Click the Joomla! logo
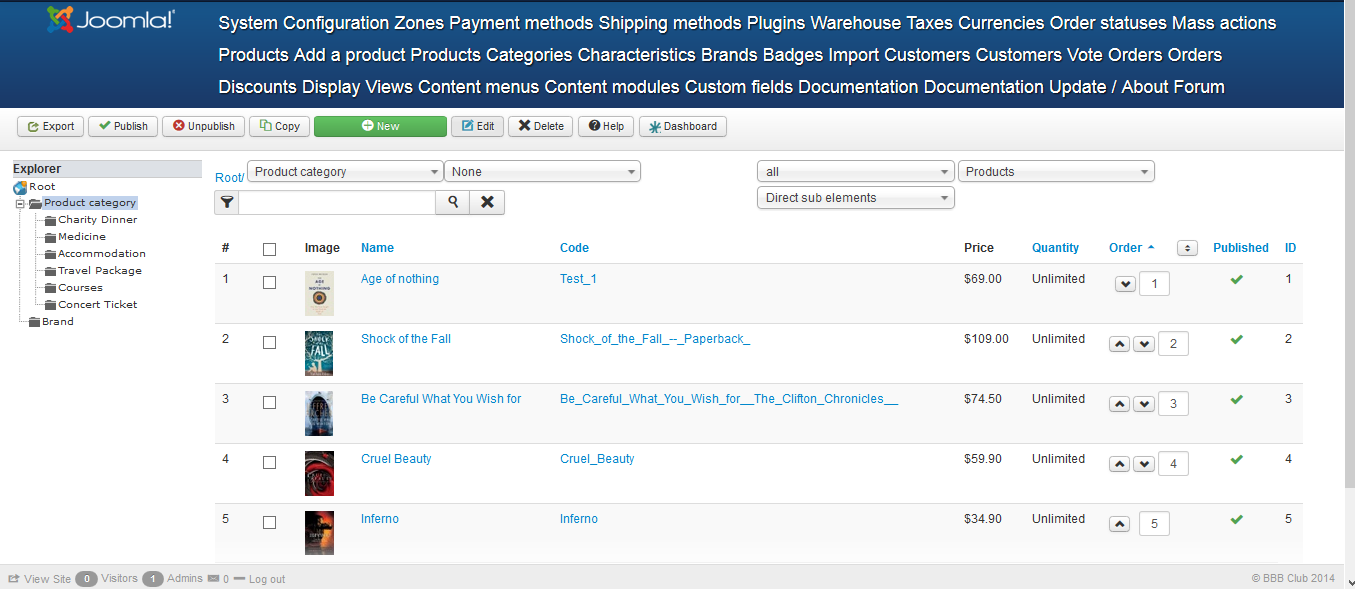Image resolution: width=1355 pixels, height=589 pixels. point(110,20)
